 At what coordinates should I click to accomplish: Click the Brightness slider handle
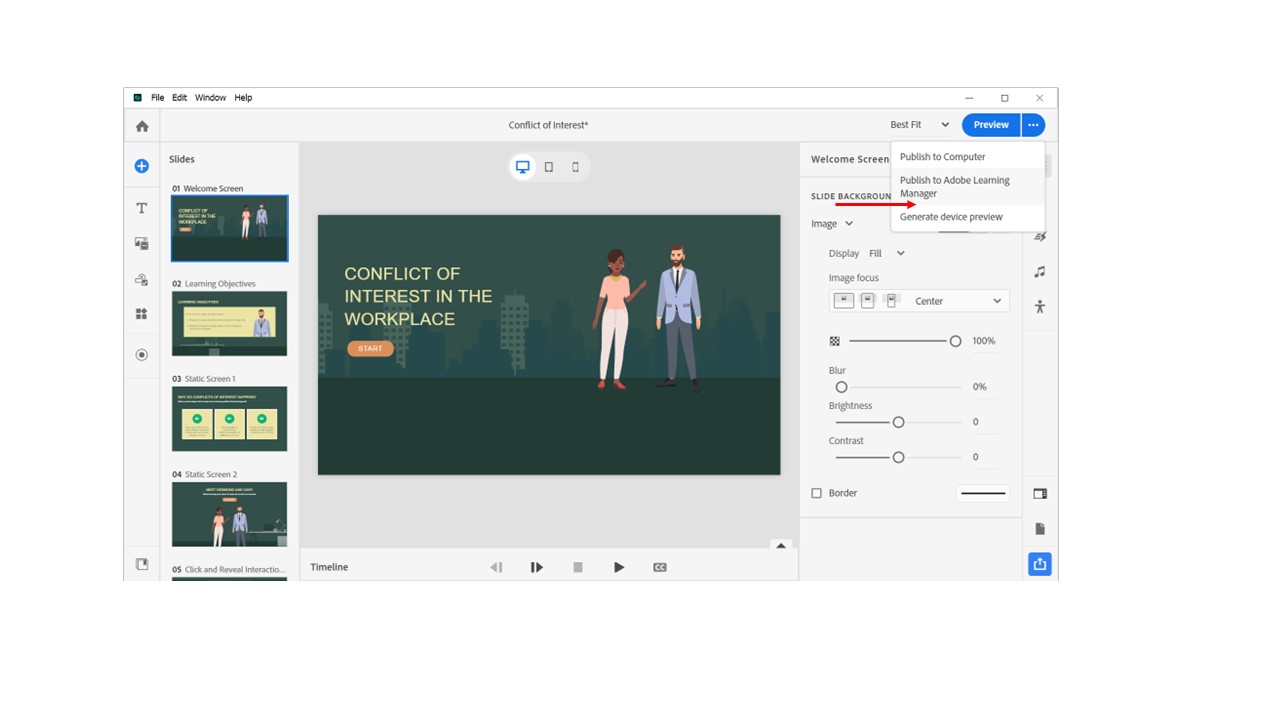pyautogui.click(x=898, y=422)
